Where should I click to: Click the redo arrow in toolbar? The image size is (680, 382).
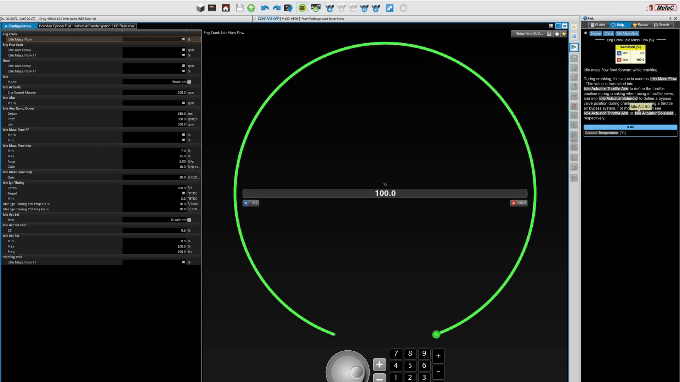point(276,8)
